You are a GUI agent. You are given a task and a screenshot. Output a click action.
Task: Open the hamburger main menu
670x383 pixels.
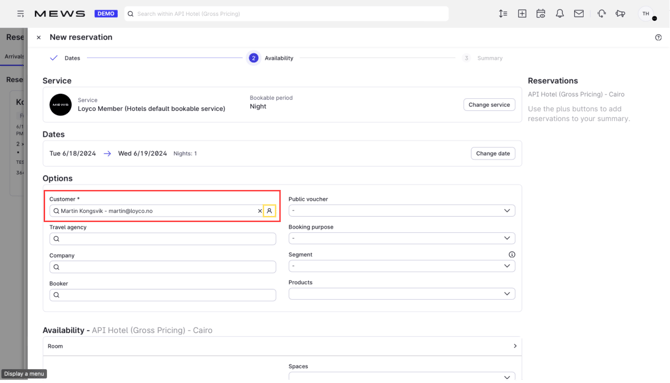20,14
